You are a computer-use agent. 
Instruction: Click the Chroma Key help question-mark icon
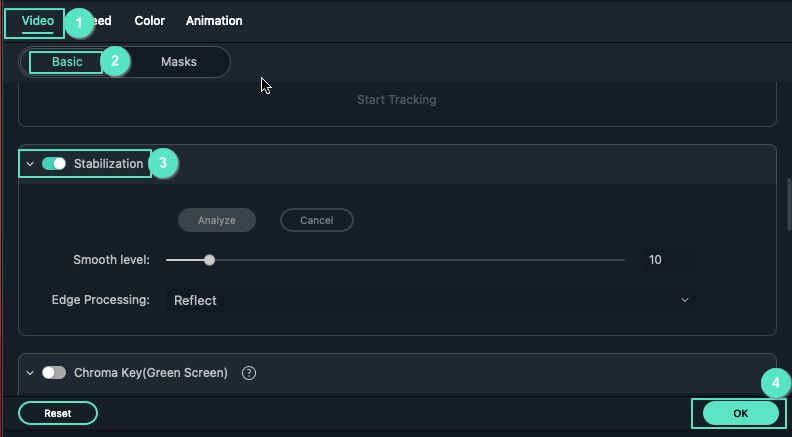pos(250,373)
